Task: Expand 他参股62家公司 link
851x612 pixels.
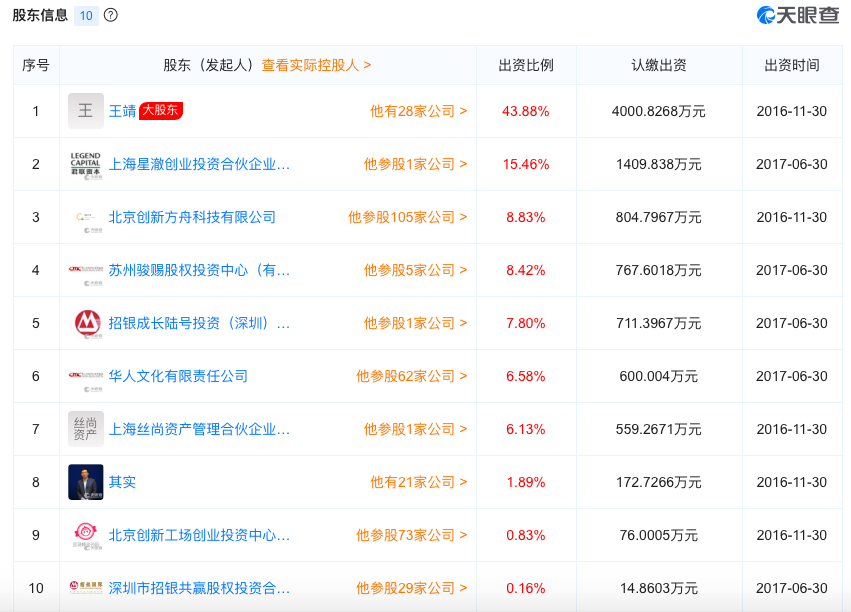Action: click(x=411, y=377)
